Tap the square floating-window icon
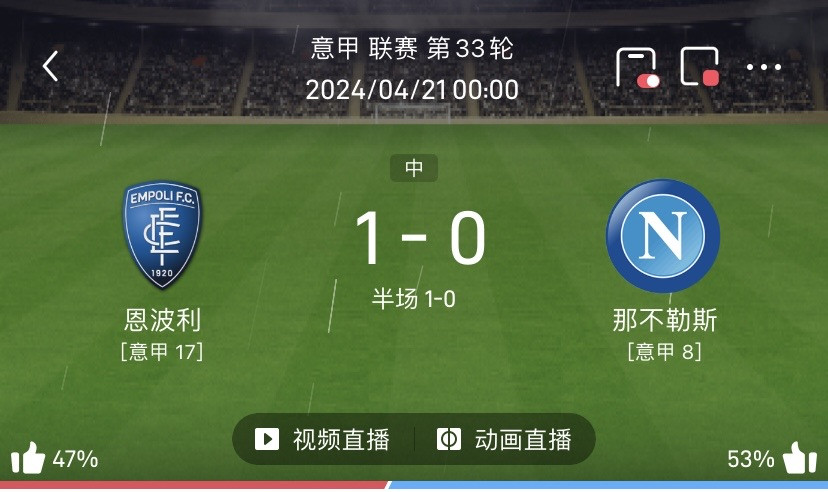This screenshot has width=828, height=492. (x=700, y=66)
